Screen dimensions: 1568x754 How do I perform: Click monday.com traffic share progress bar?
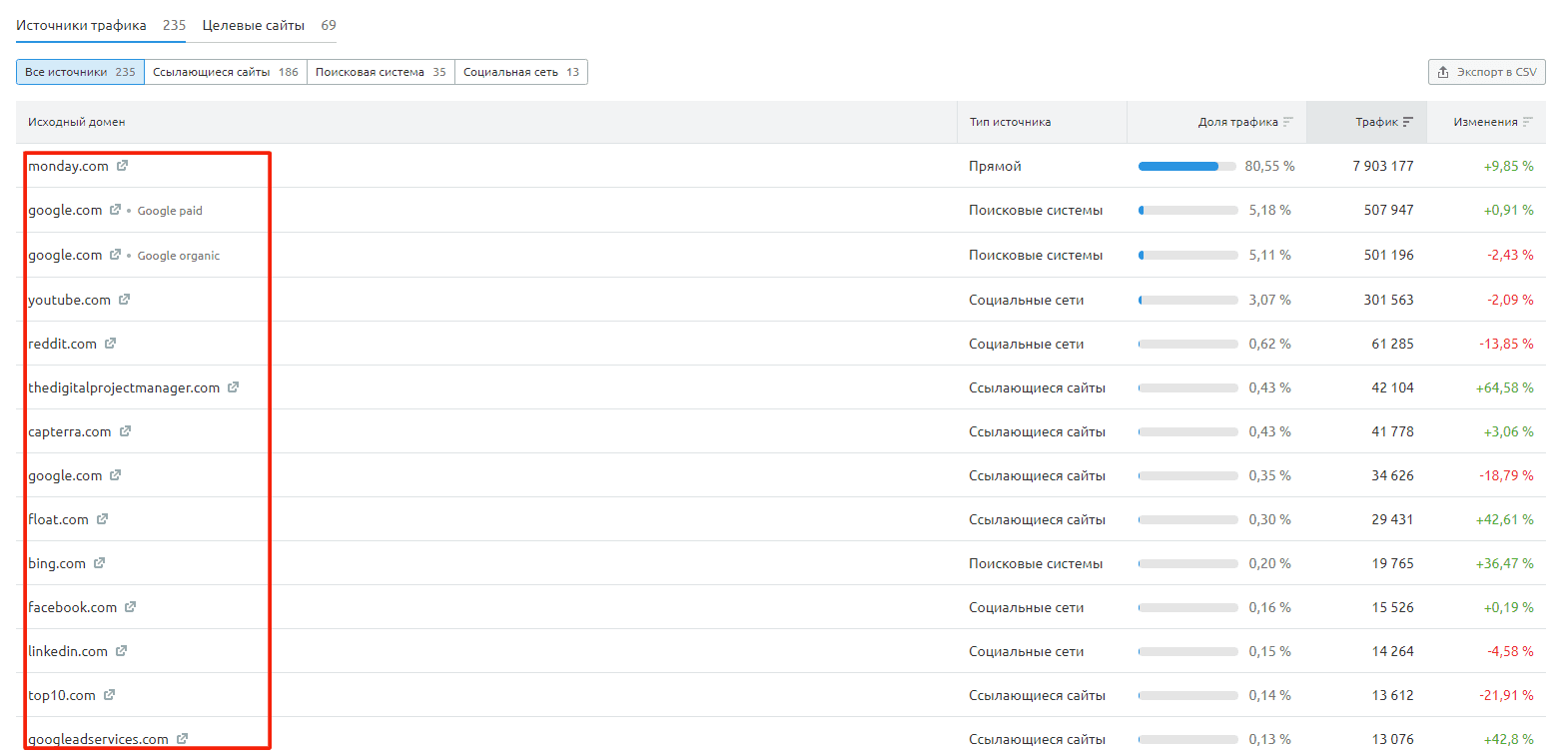[1187, 166]
